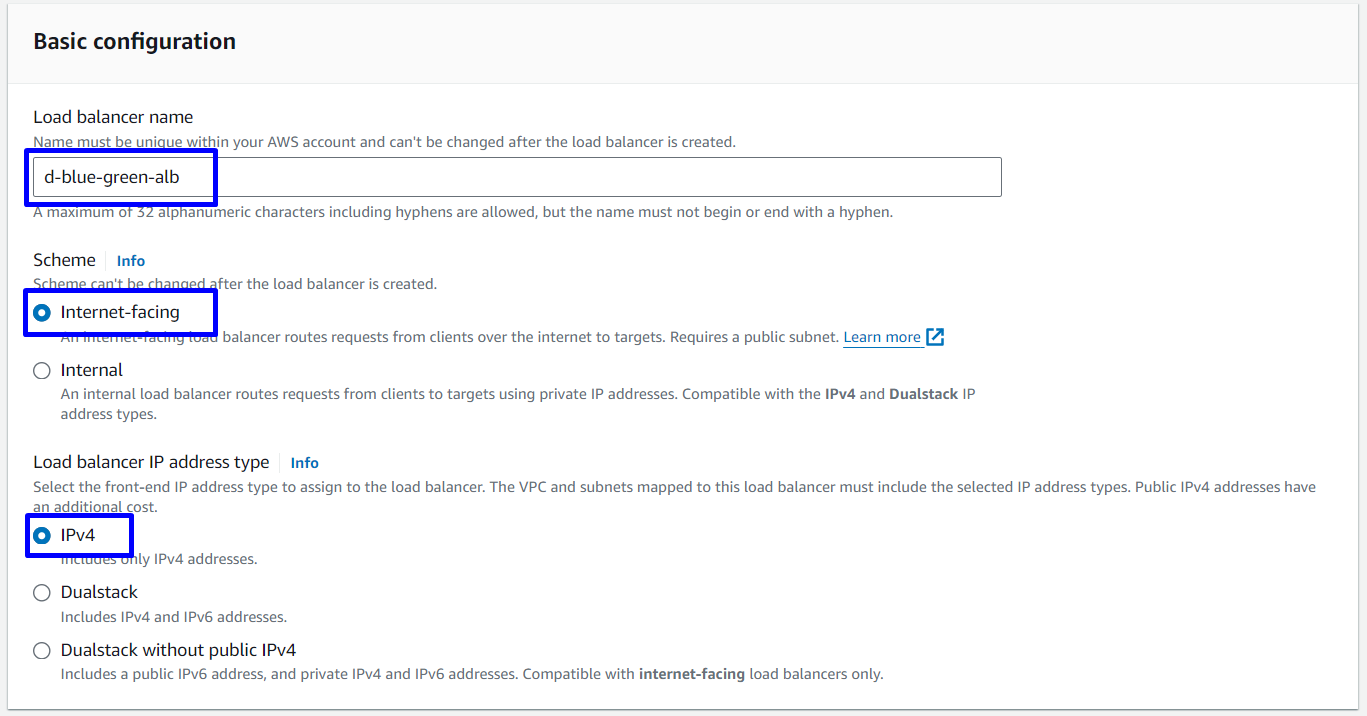
Task: Click the 'Includes IPv4 and IPv6 addresses' description
Action: pyautogui.click(x=174, y=617)
